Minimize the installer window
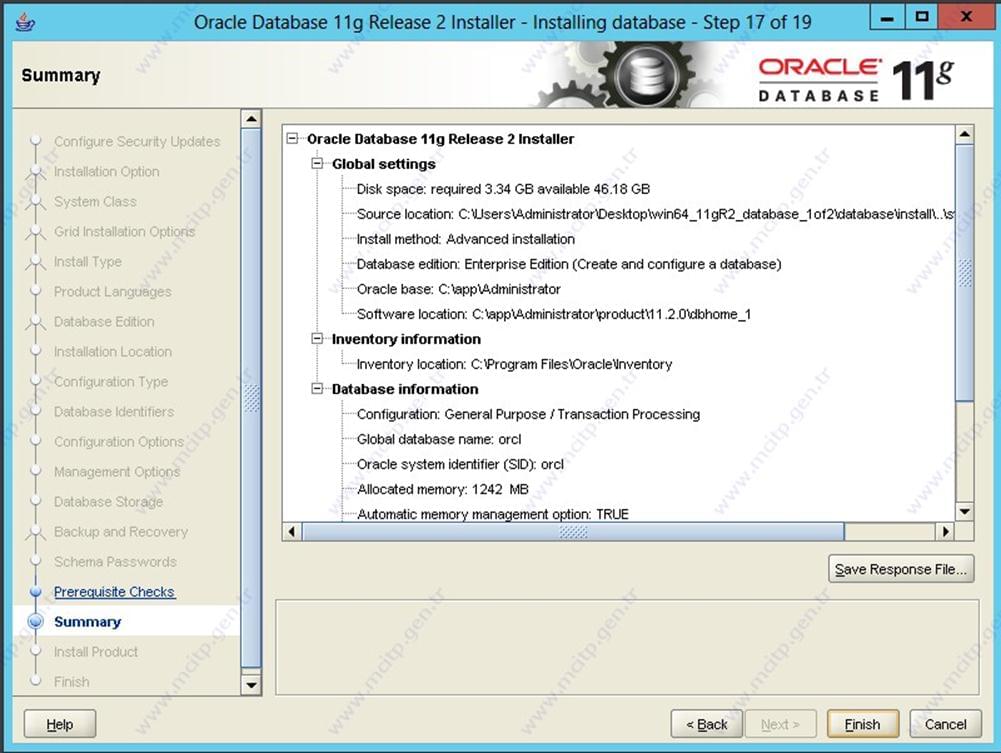This screenshot has height=753, width=1001. (887, 17)
